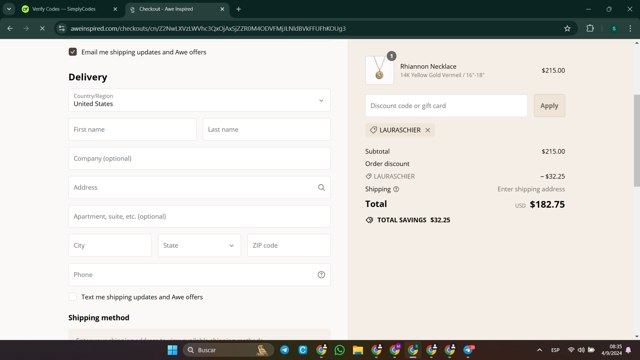This screenshot has height=360, width=640.
Task: Click the First name field
Action: 132,129
